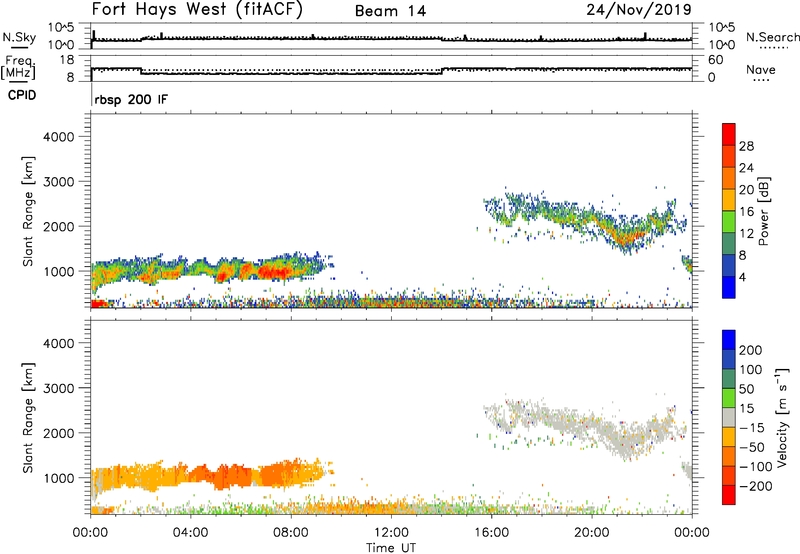This screenshot has height=554, width=800.
Task: Click the '16:00' time axis tick label
Action: (491, 533)
